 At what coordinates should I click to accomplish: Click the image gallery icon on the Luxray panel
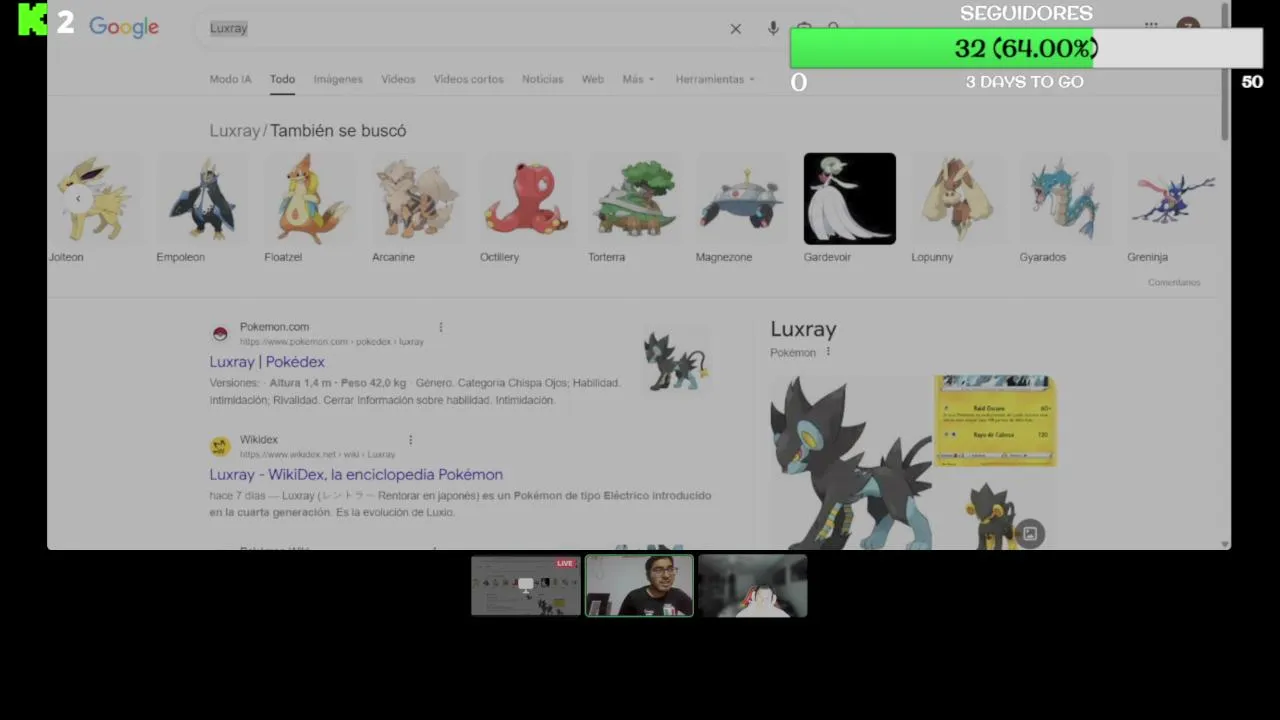tap(1030, 533)
